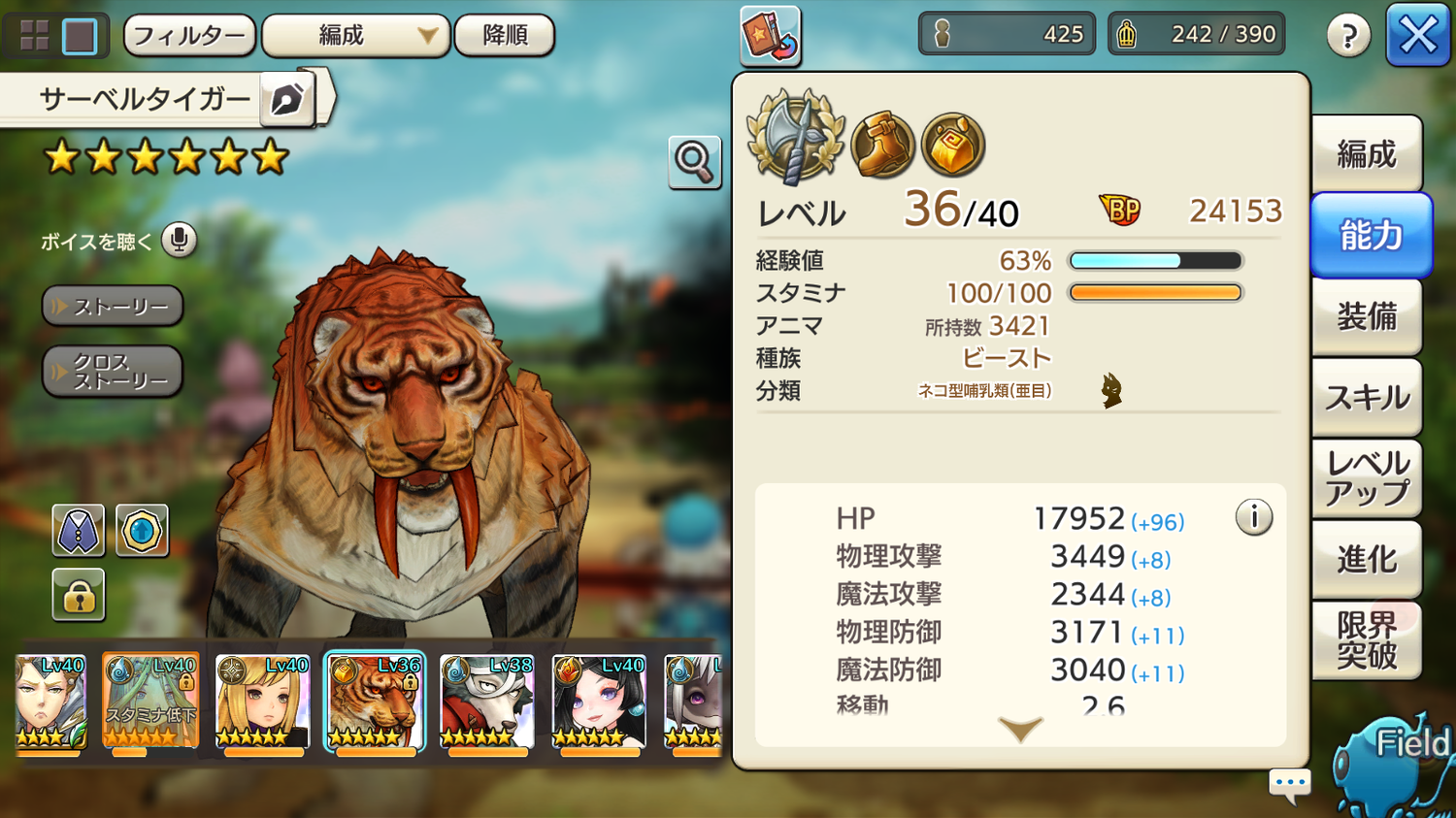Image resolution: width=1456 pixels, height=818 pixels.
Task: Tap the microphone icon to hear voice
Action: pos(180,240)
